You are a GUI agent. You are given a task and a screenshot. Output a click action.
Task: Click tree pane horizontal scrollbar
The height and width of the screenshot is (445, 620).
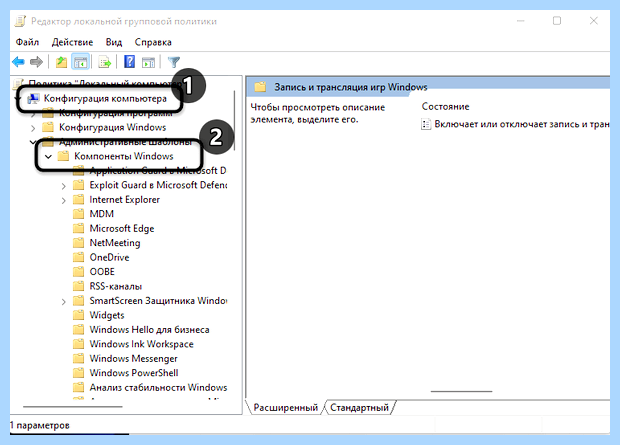[x=73, y=406]
